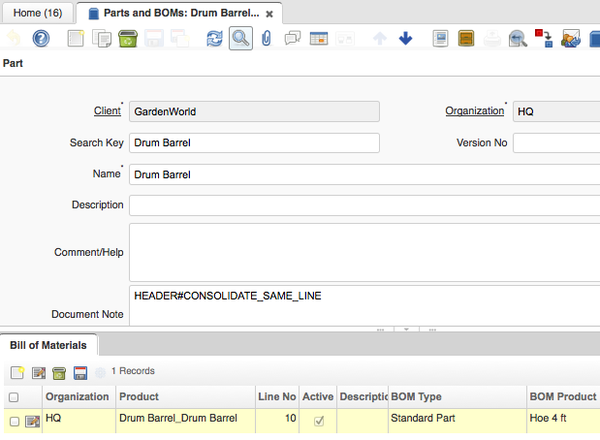Open the Organization dropdown showing HQ
This screenshot has height=440, width=600.
coord(555,112)
